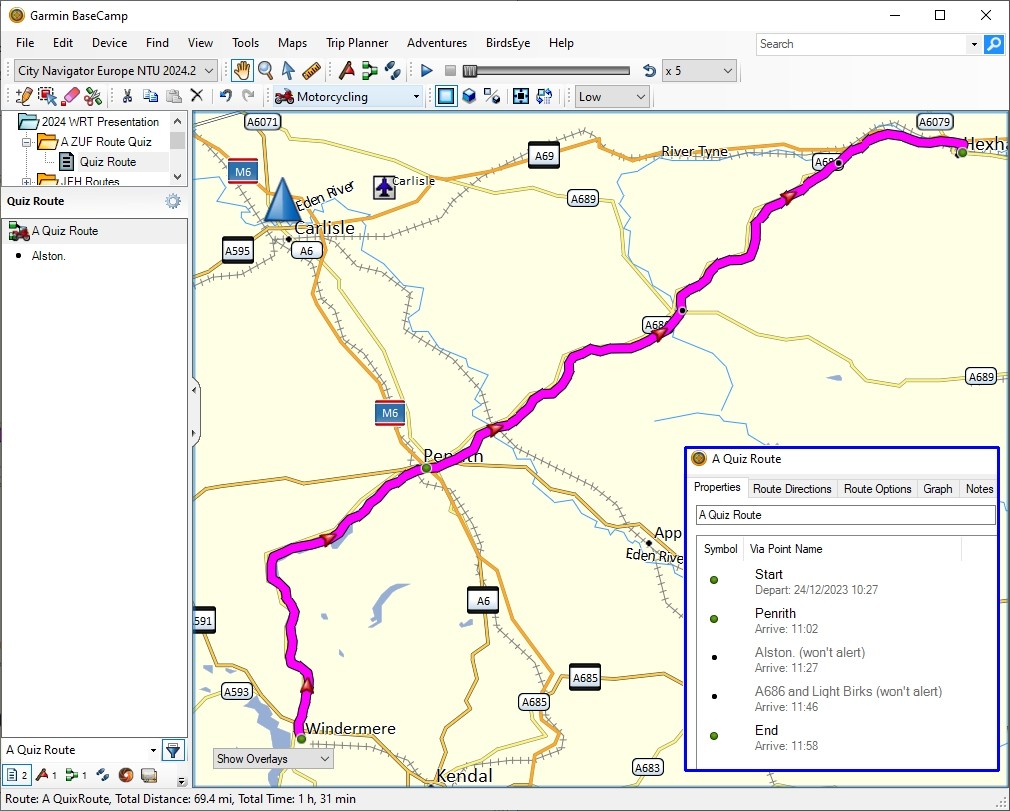Image resolution: width=1010 pixels, height=811 pixels.
Task: Open the Show Overlays dropdown
Action: (x=273, y=758)
